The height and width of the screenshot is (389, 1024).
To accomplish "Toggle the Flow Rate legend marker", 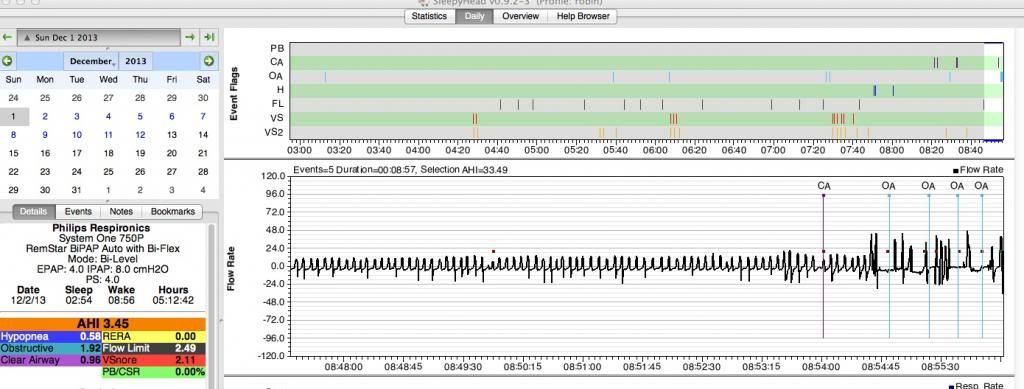I will (x=955, y=170).
